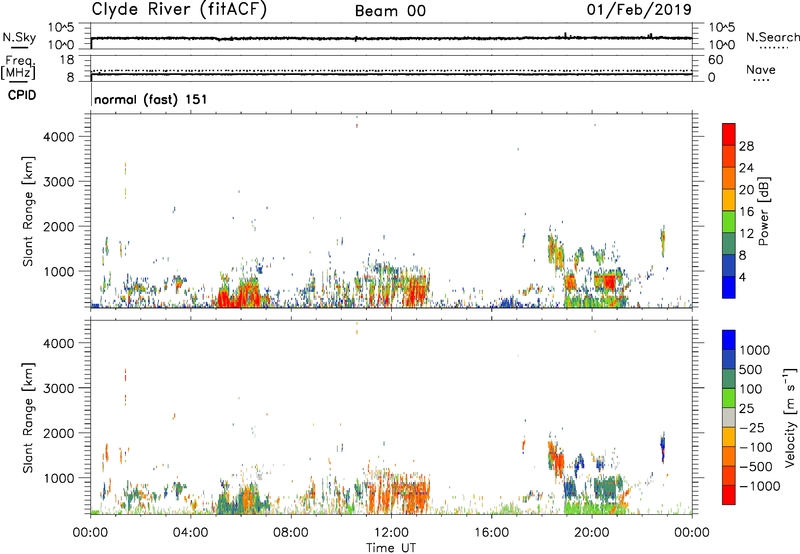The width and height of the screenshot is (800, 554).
Task: Click the "-500" value on velocity colorbar
Action: click(756, 466)
